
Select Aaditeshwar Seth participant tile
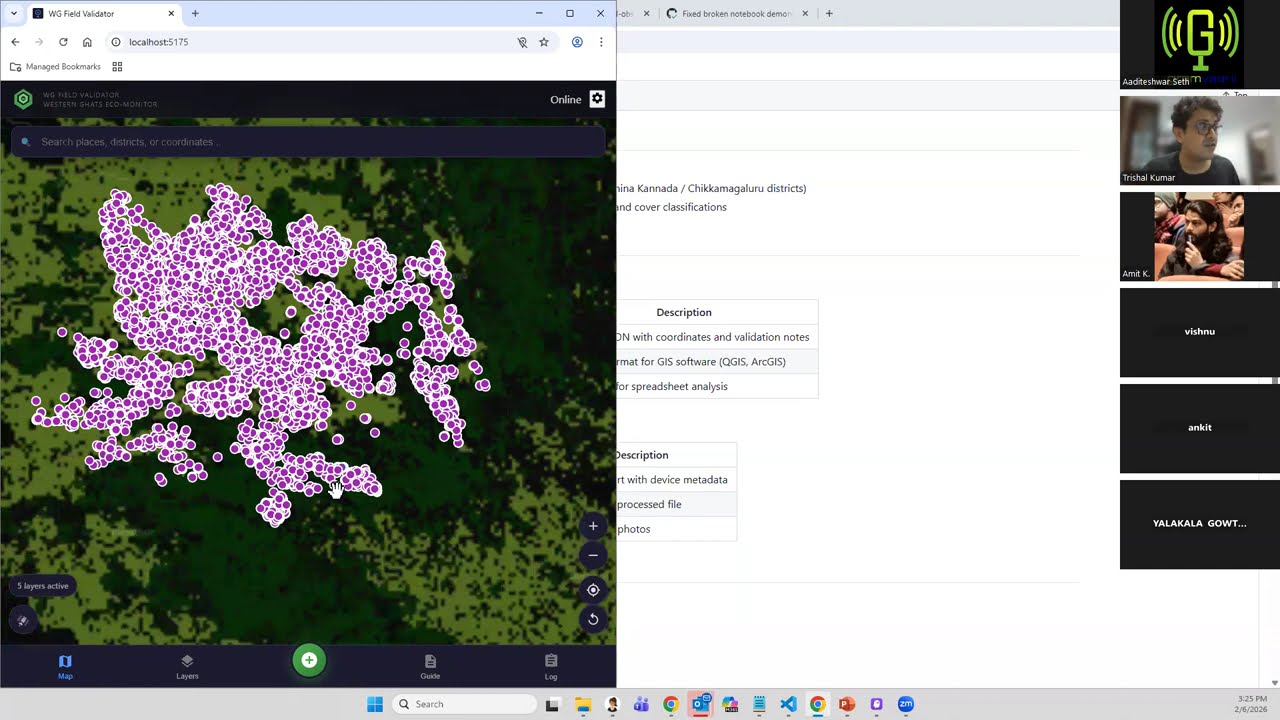coord(1199,44)
